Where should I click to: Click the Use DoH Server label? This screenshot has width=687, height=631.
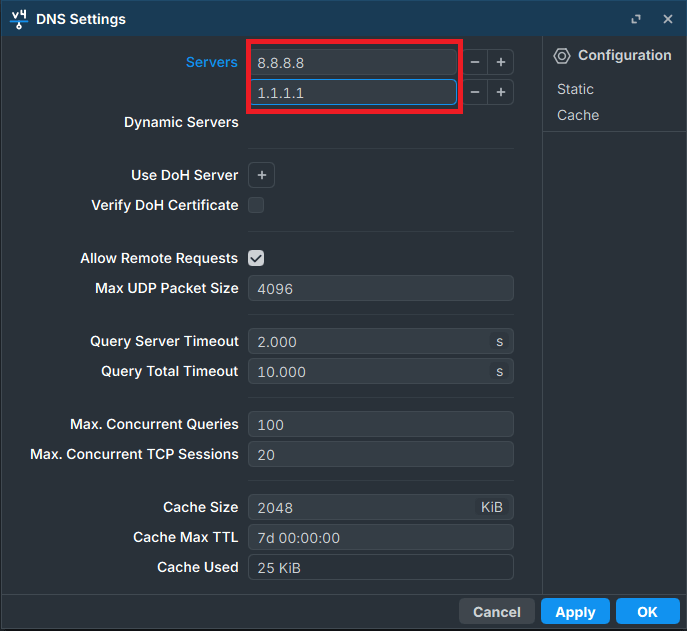(x=184, y=175)
